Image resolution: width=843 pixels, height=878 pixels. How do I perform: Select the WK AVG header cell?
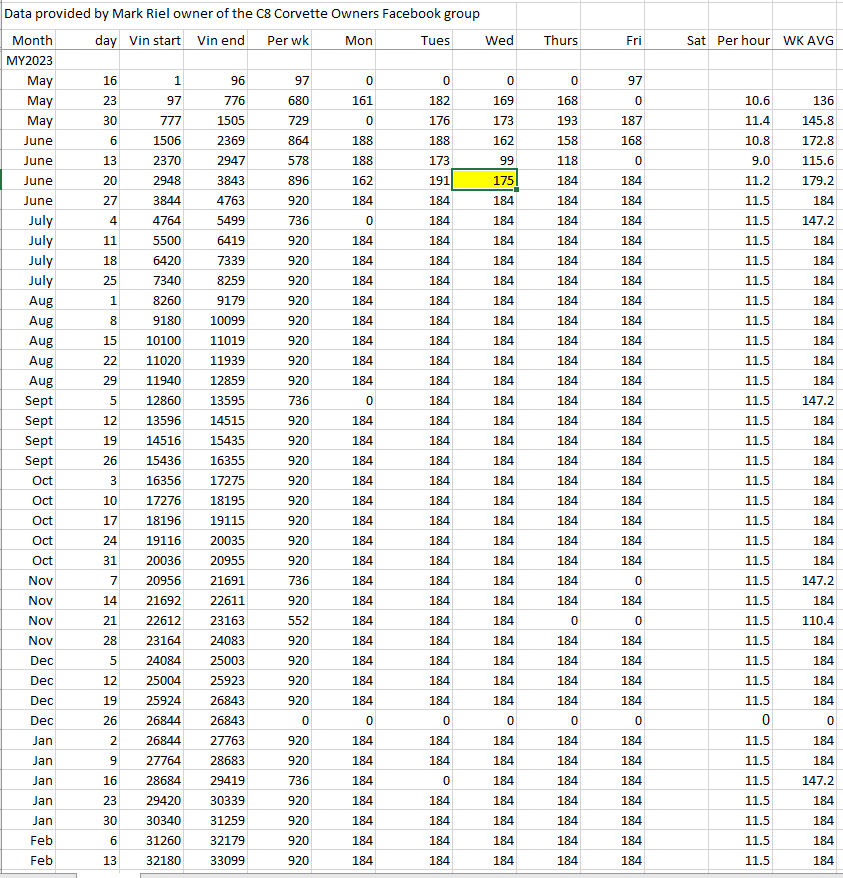807,40
